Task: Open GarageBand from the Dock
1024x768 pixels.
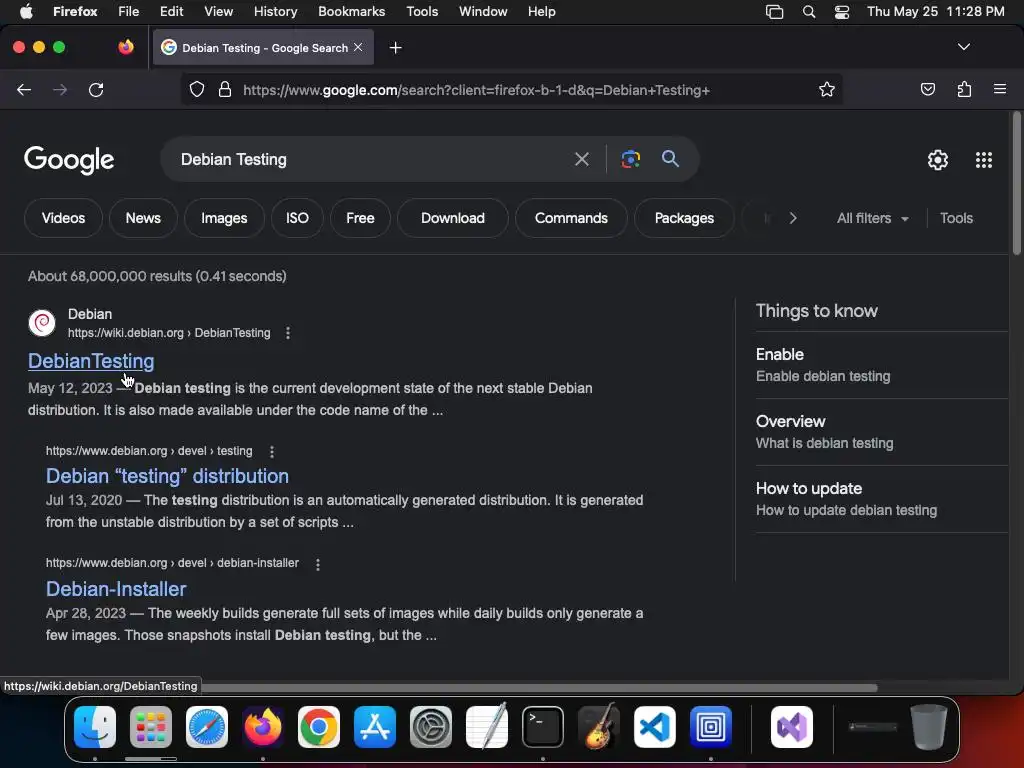Action: 599,727
